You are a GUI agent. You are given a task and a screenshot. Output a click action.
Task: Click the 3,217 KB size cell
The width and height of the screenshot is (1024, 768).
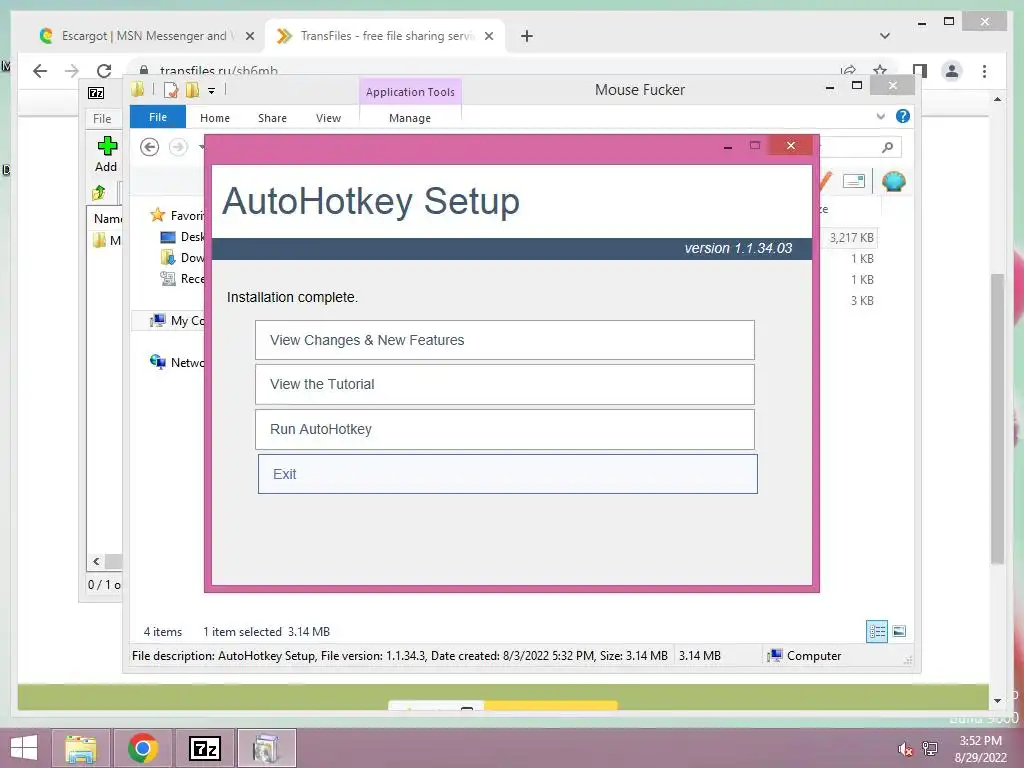pyautogui.click(x=851, y=238)
